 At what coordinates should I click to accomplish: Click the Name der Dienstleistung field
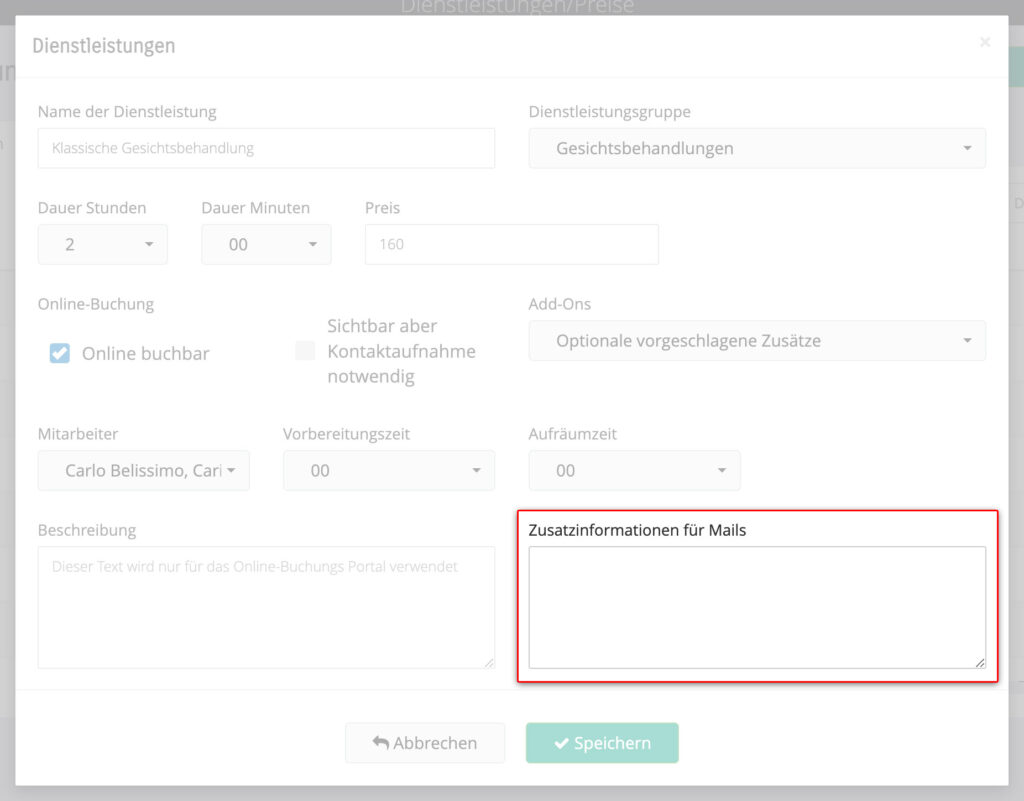pos(266,148)
